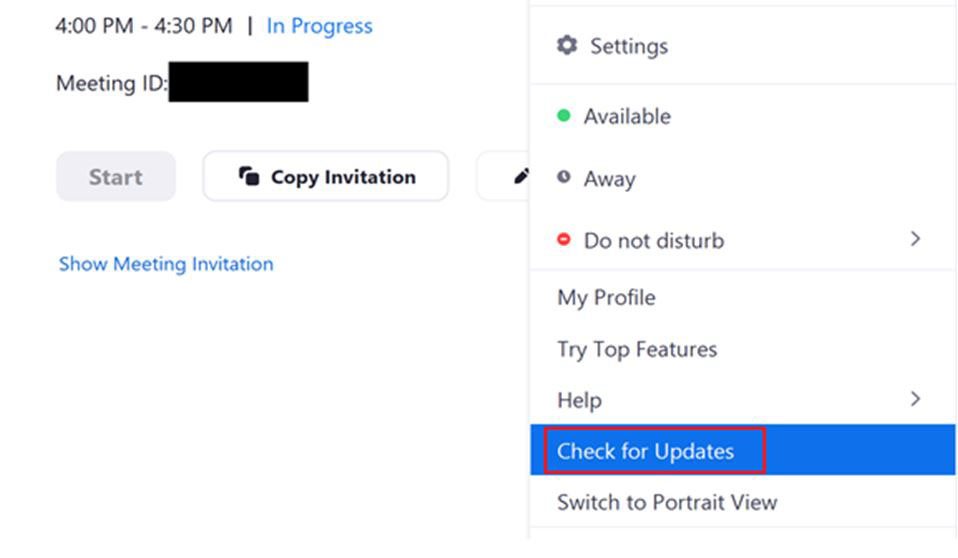Select Try Top Features
The image size is (958, 558).
coord(637,349)
